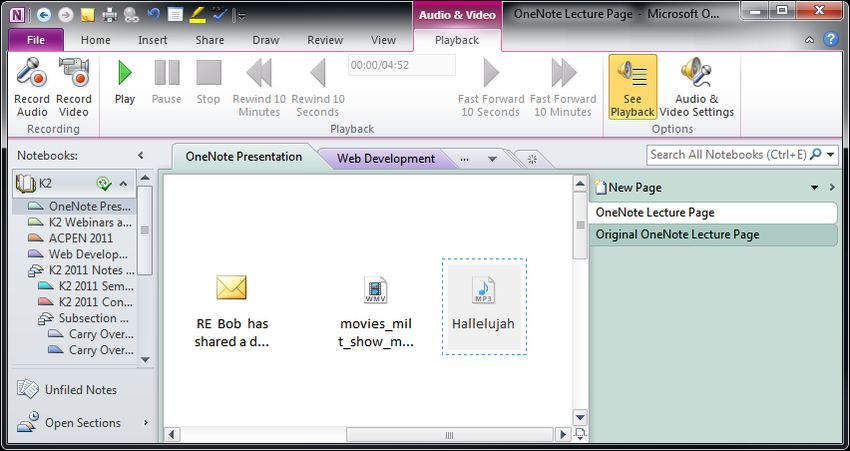The height and width of the screenshot is (451, 850).
Task: Select the K2 notebook header
Action: pyautogui.click(x=74, y=184)
